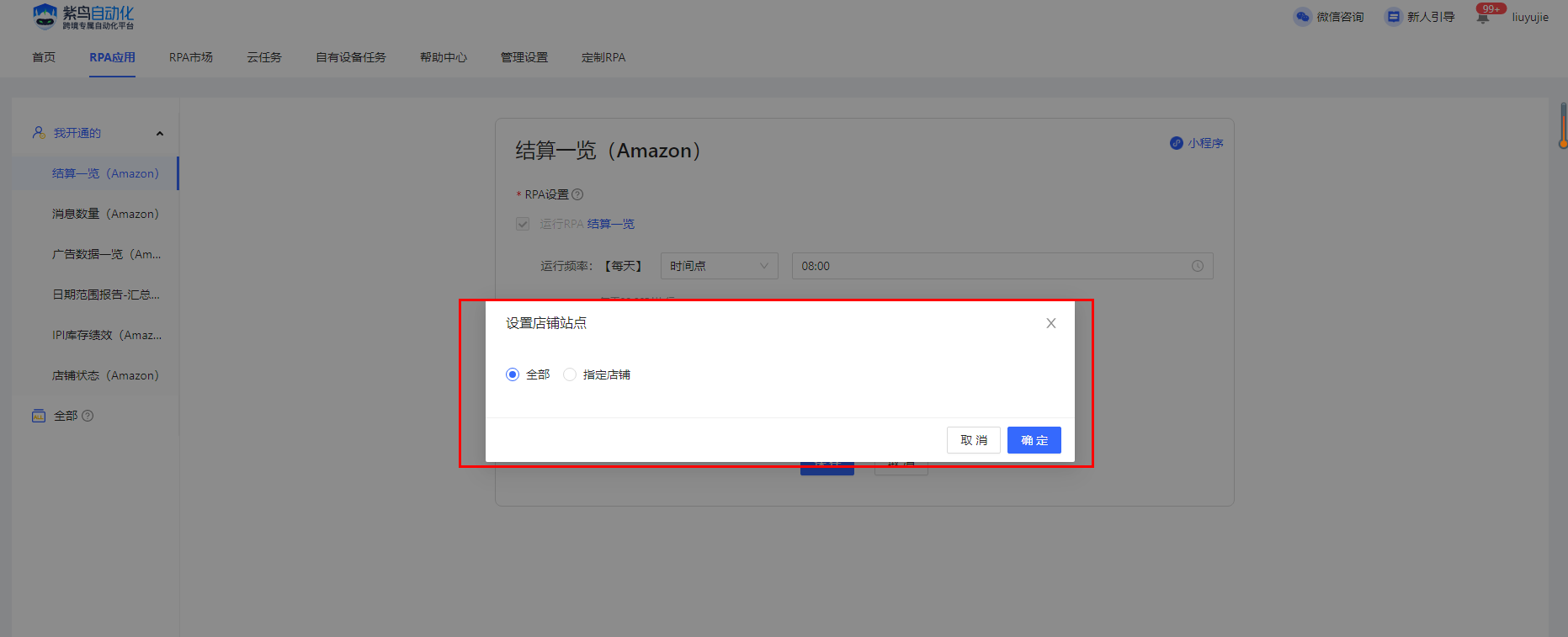Open 微信咨询 WeChat icon
This screenshot has height=637, width=1568.
tap(1303, 17)
